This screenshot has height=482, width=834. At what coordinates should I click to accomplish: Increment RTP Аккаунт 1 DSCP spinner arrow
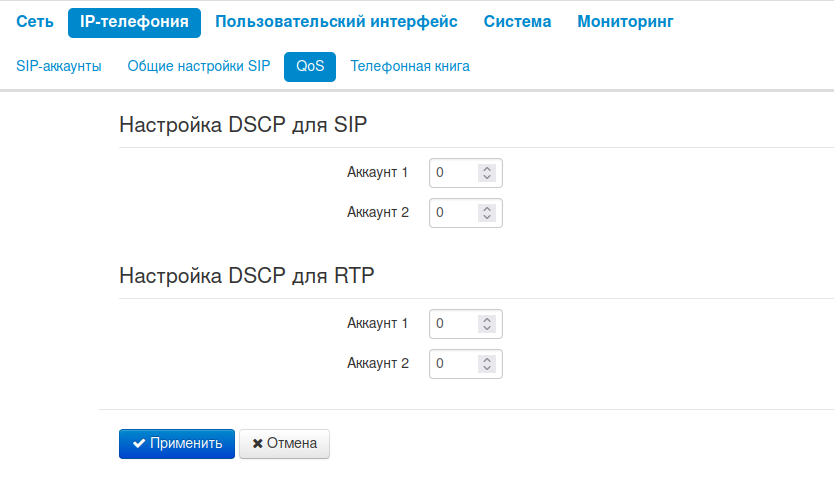tap(487, 320)
